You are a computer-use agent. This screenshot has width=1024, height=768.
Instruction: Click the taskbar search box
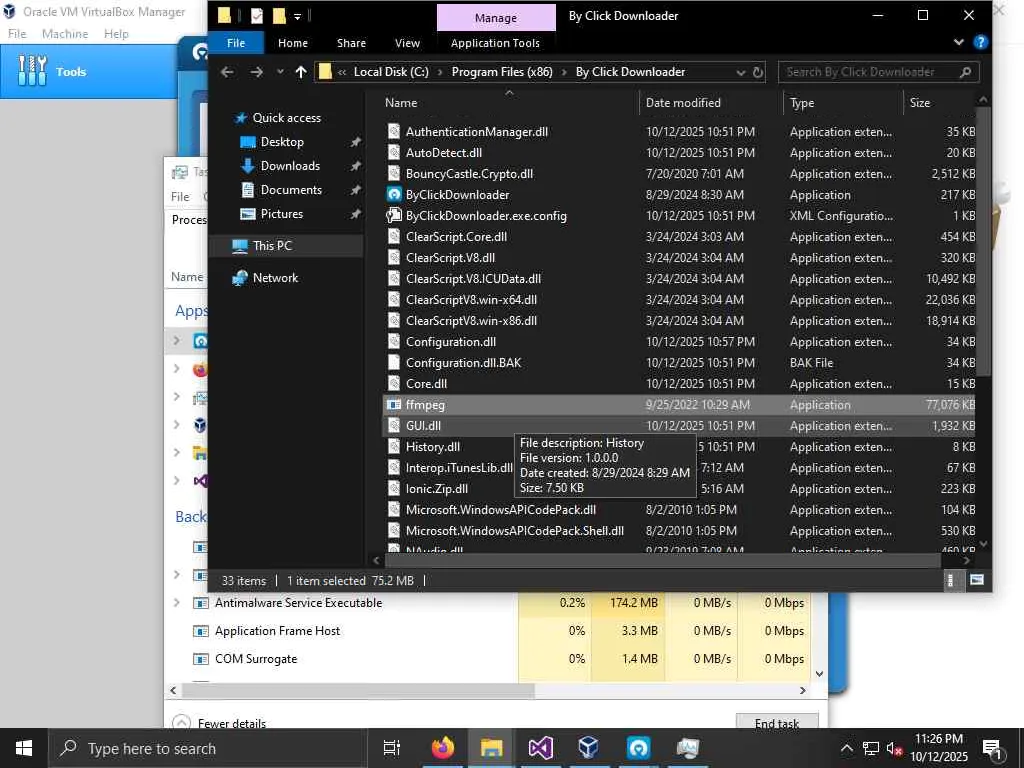pyautogui.click(x=208, y=748)
